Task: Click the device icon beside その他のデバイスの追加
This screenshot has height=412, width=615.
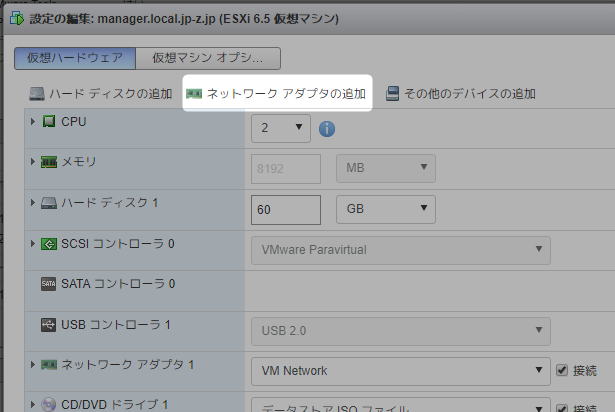Action: 392,94
